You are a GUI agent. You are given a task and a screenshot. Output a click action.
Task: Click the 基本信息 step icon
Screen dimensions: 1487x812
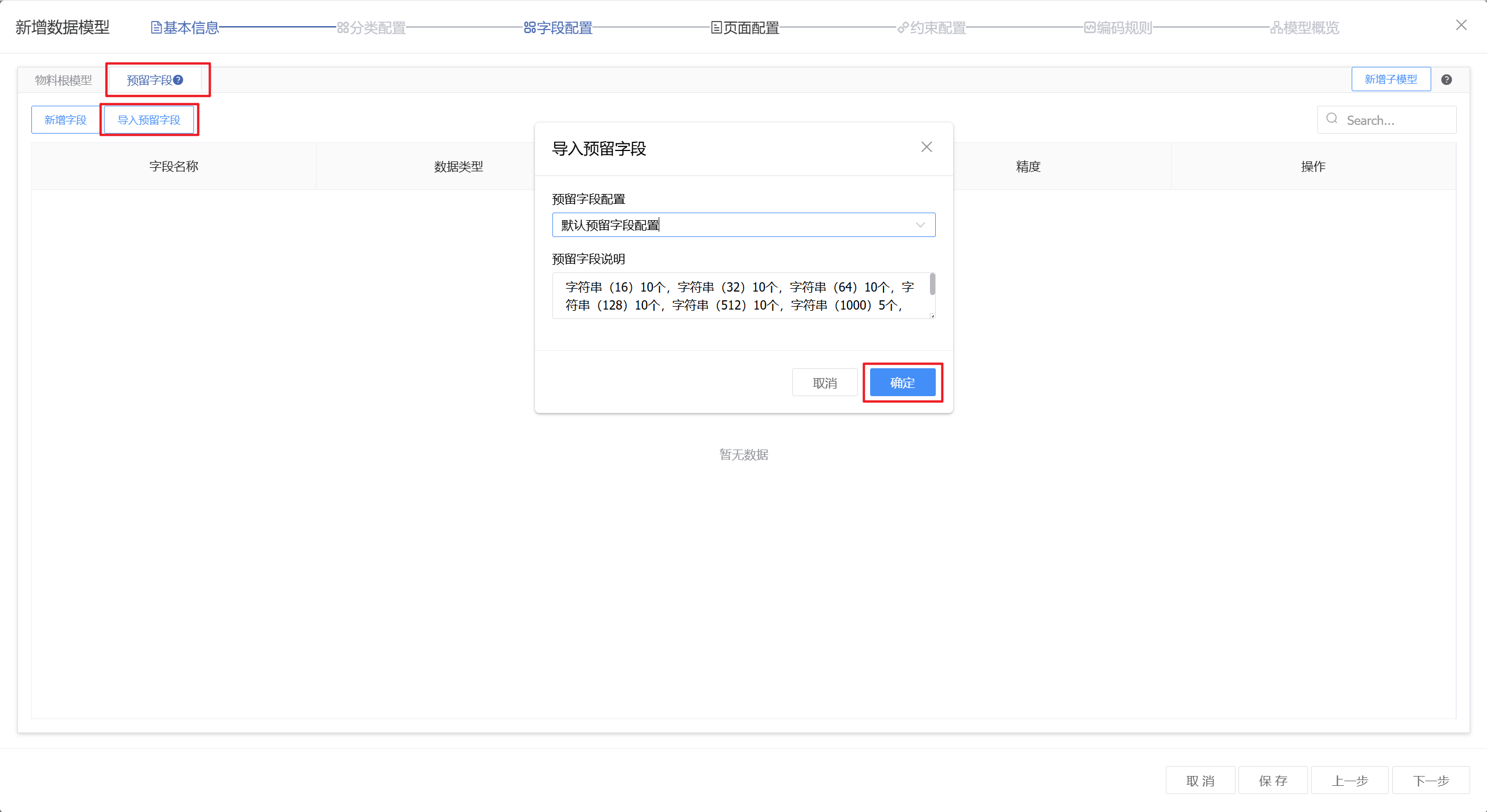(156, 27)
